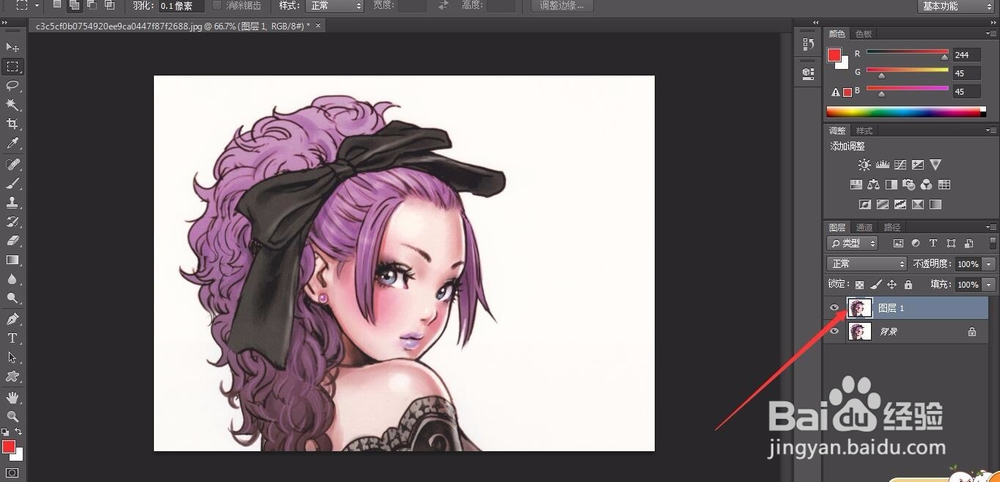The height and width of the screenshot is (482, 1000).
Task: Enable the 消除锯齿 checkbox
Action: tap(217, 6)
